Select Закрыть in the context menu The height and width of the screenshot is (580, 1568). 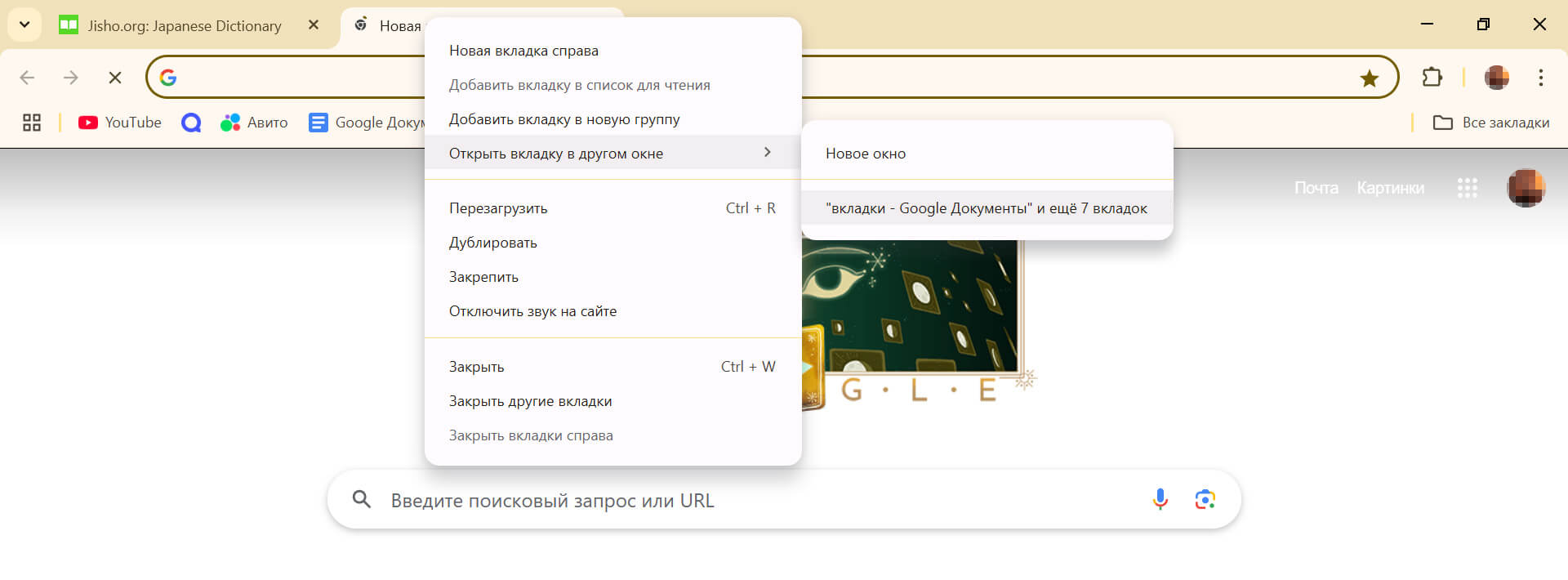[x=612, y=367]
